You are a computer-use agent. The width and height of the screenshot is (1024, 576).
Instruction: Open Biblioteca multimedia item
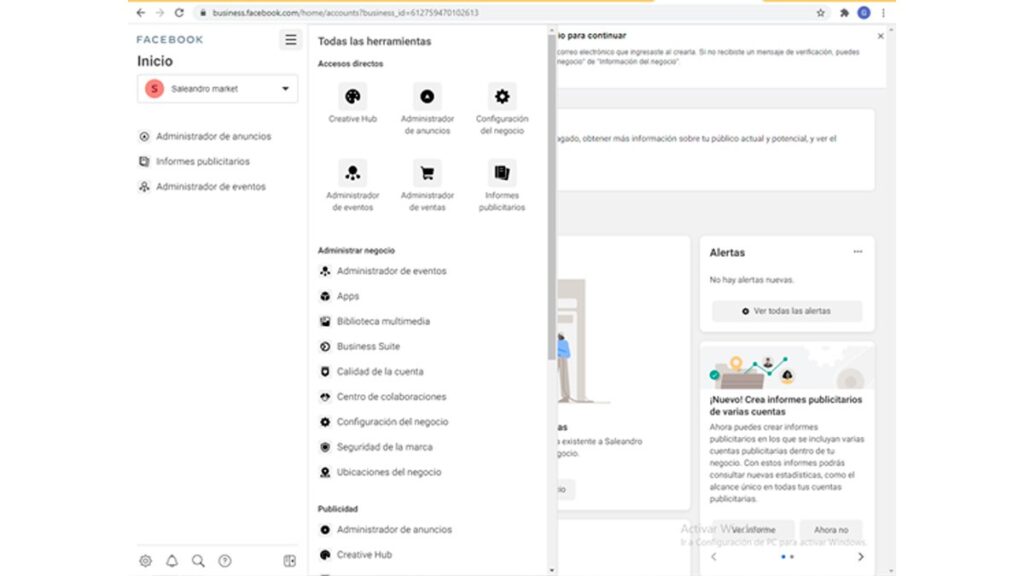pos(374,321)
